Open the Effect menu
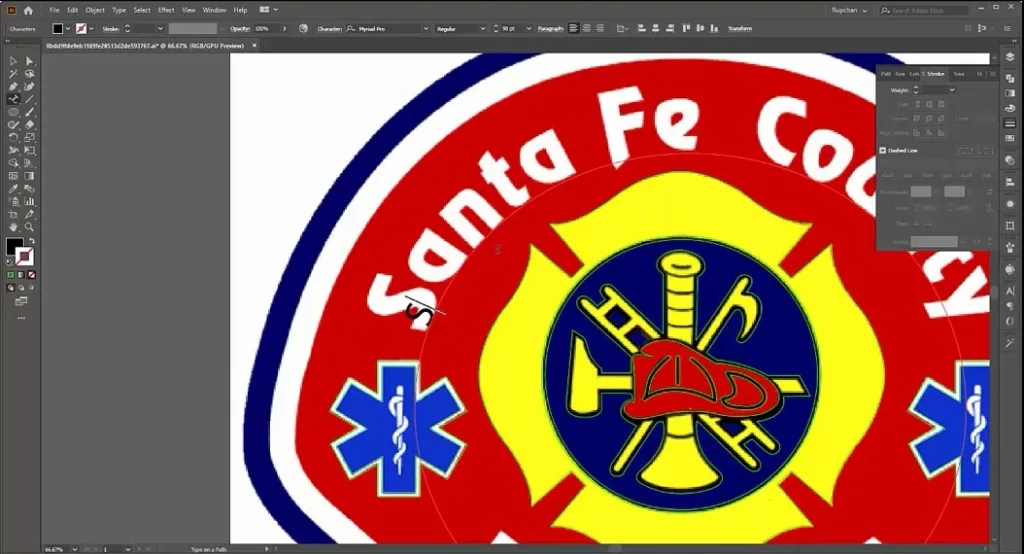 click(166, 10)
